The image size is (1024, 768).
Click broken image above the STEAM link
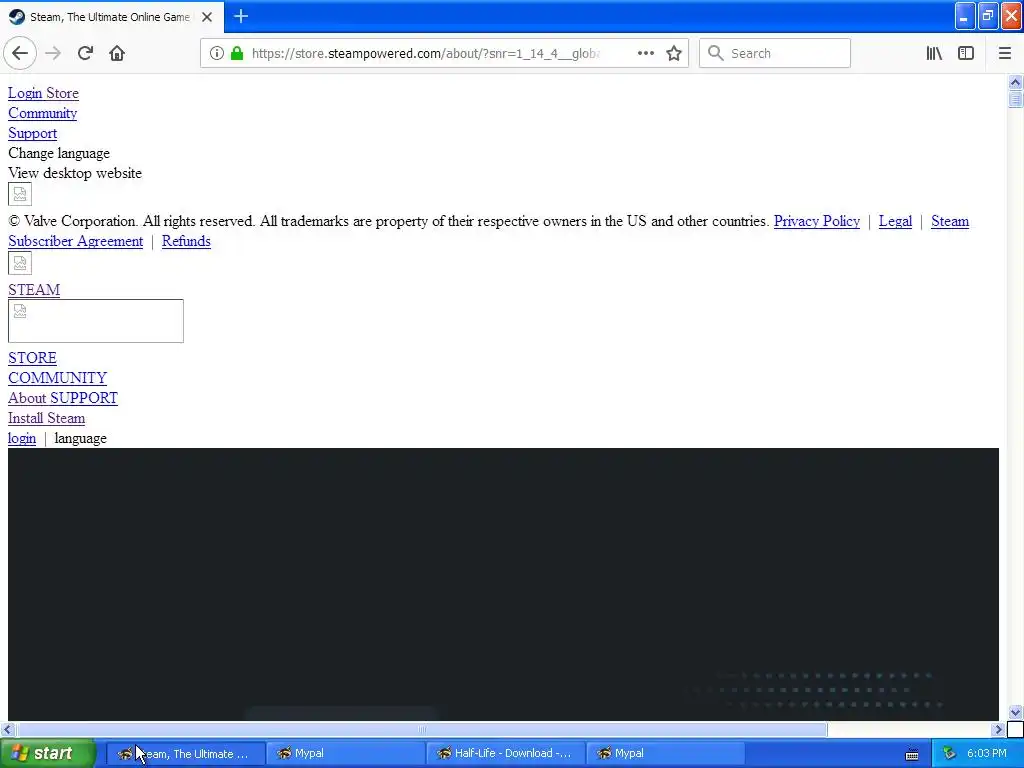pyautogui.click(x=20, y=263)
